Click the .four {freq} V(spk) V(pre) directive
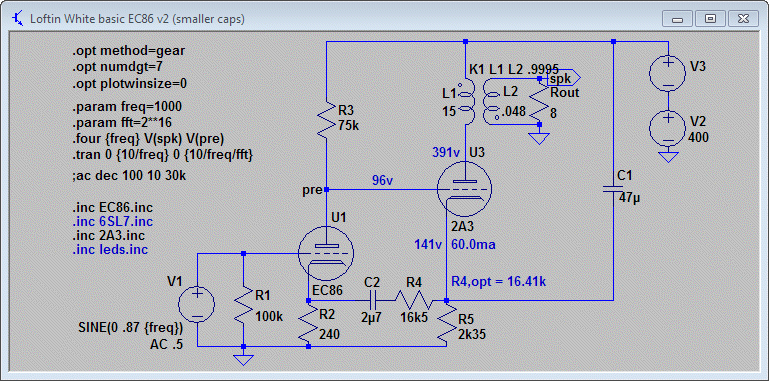 148,138
